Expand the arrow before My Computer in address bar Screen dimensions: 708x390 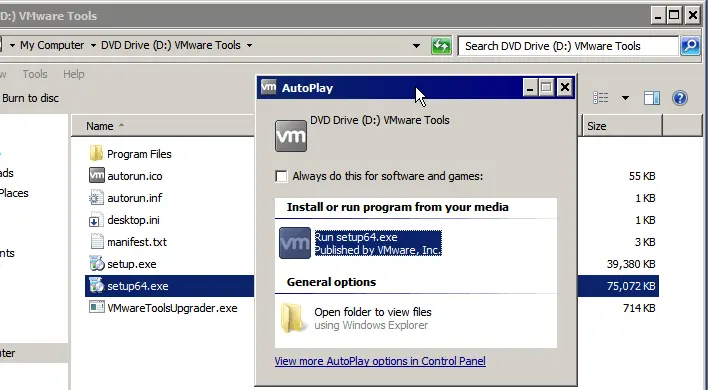(x=12, y=46)
